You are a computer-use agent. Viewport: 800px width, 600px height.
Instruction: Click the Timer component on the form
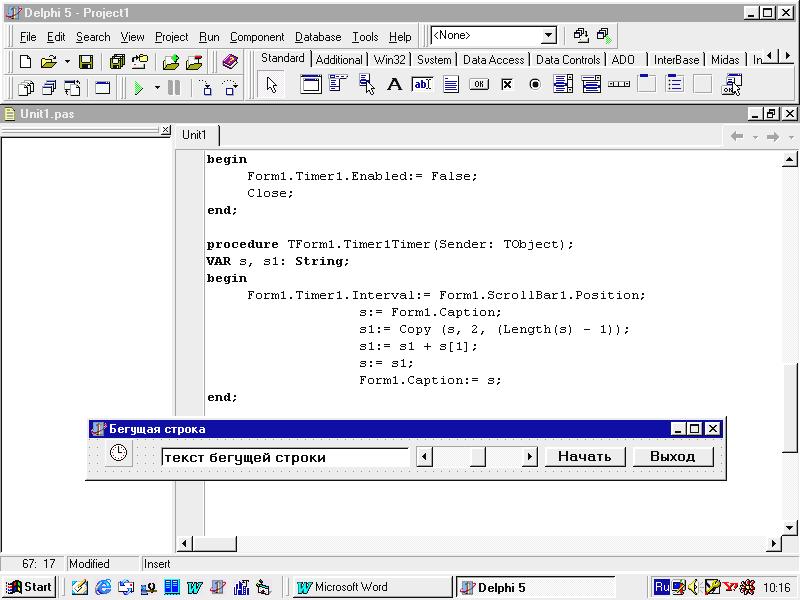click(x=118, y=453)
